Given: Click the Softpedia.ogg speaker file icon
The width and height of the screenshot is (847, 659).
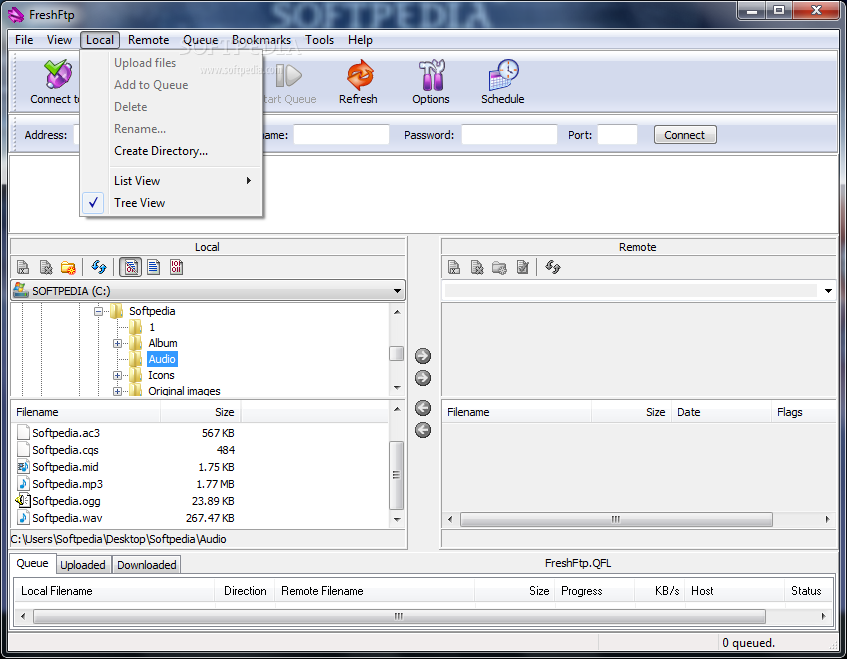Looking at the screenshot, I should [22, 501].
